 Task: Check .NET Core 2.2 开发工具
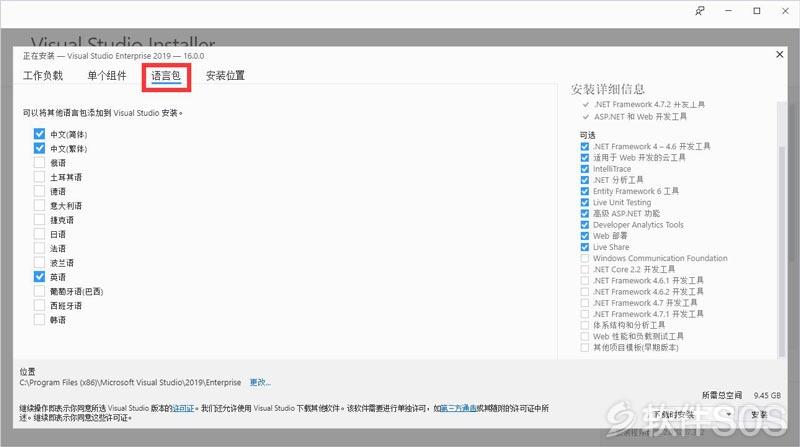(585, 269)
